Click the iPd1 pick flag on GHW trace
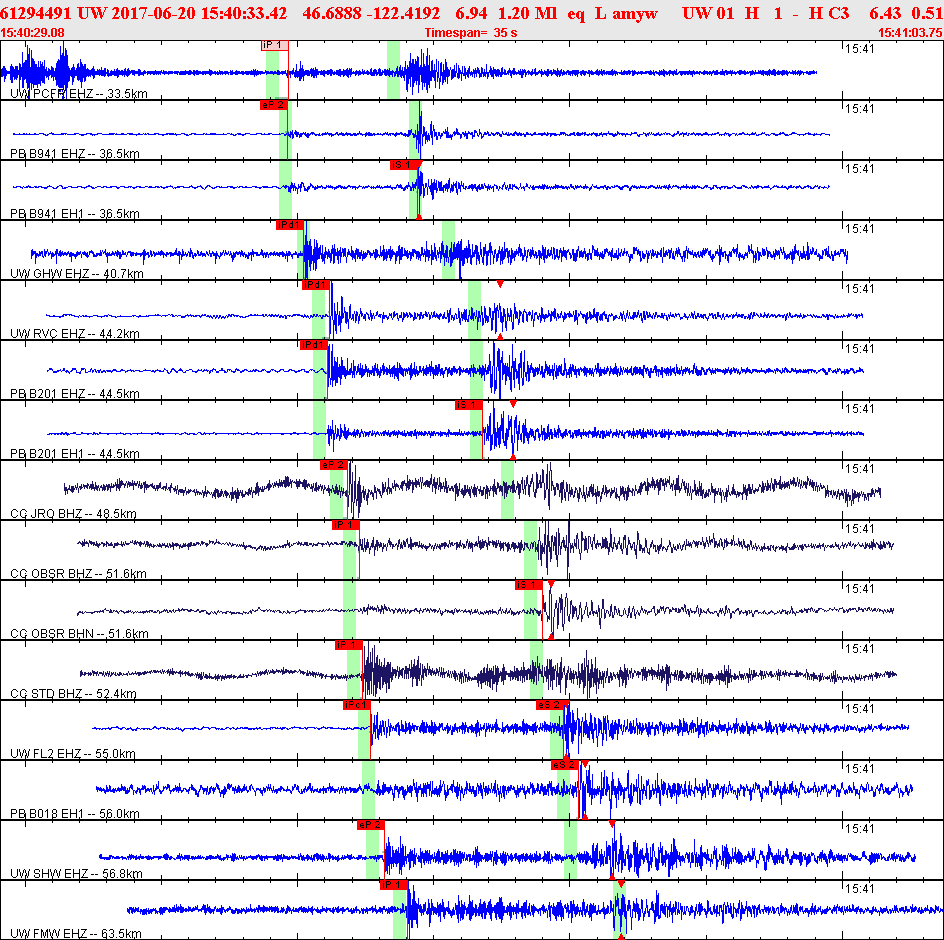 [x=290, y=225]
